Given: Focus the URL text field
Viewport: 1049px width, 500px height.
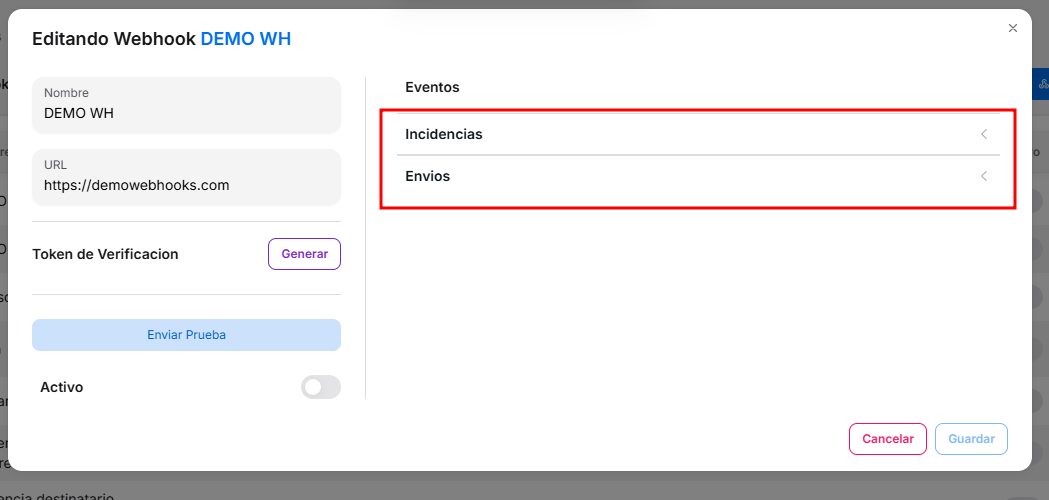Looking at the screenshot, I should [x=187, y=185].
